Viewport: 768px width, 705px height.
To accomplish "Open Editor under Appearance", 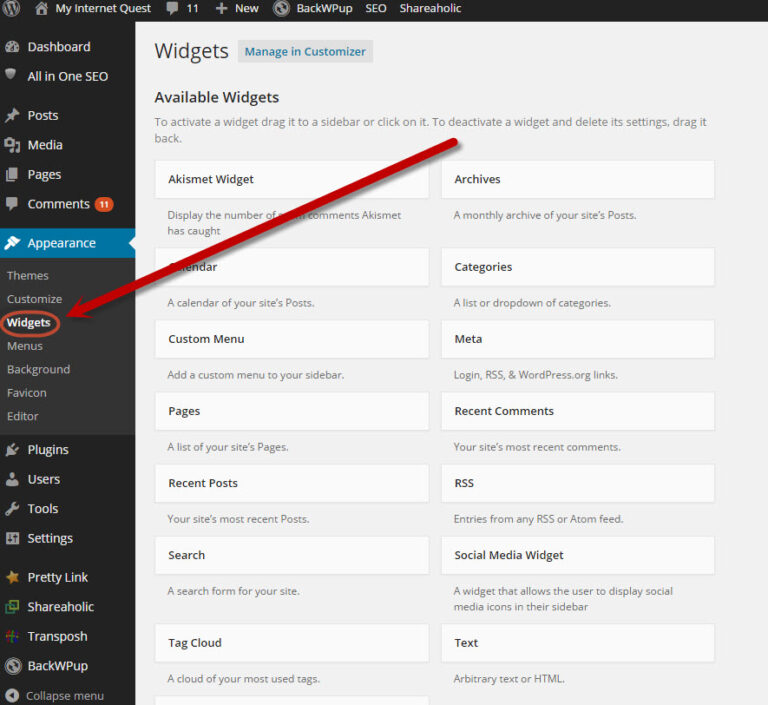I will coord(23,416).
